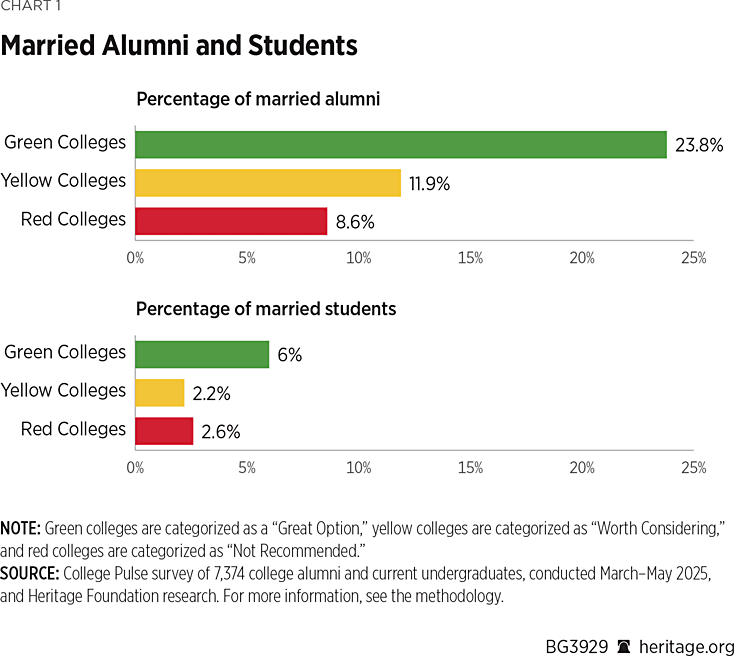Click the 8.6% data label
Viewport: 734px width, 656px height.
[x=356, y=221]
